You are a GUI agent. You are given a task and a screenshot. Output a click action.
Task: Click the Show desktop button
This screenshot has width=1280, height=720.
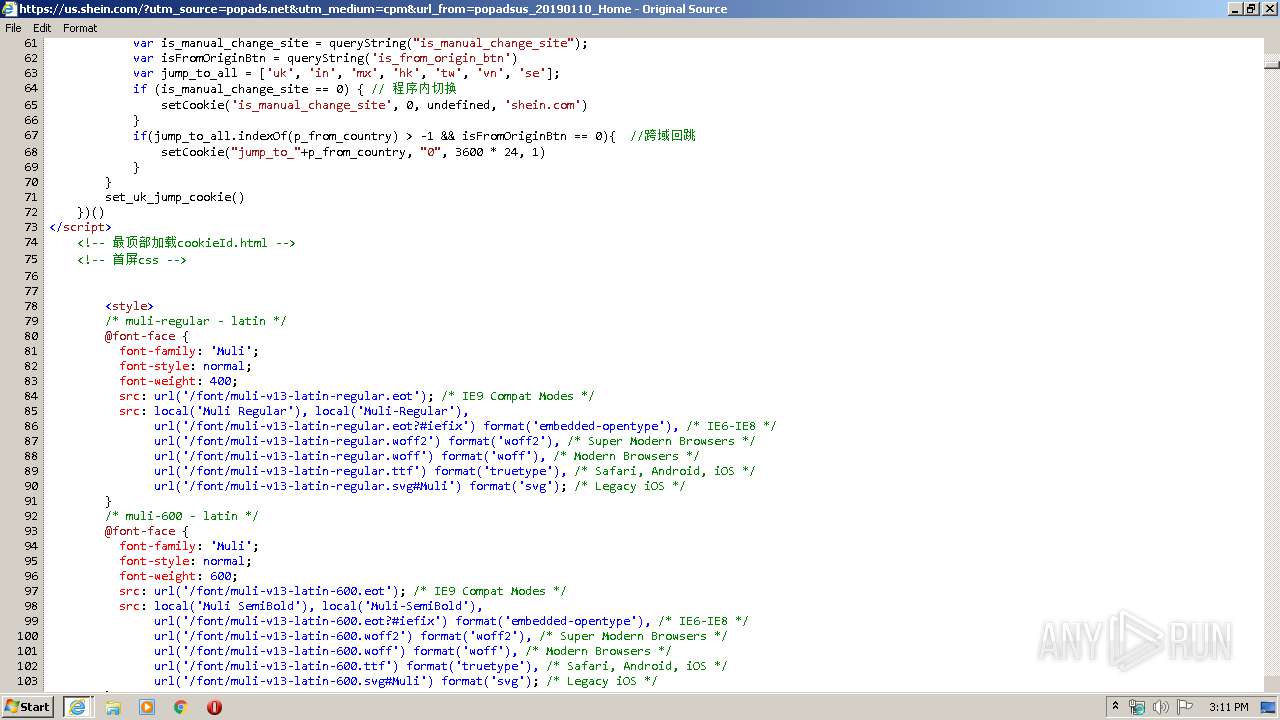(x=1270, y=707)
